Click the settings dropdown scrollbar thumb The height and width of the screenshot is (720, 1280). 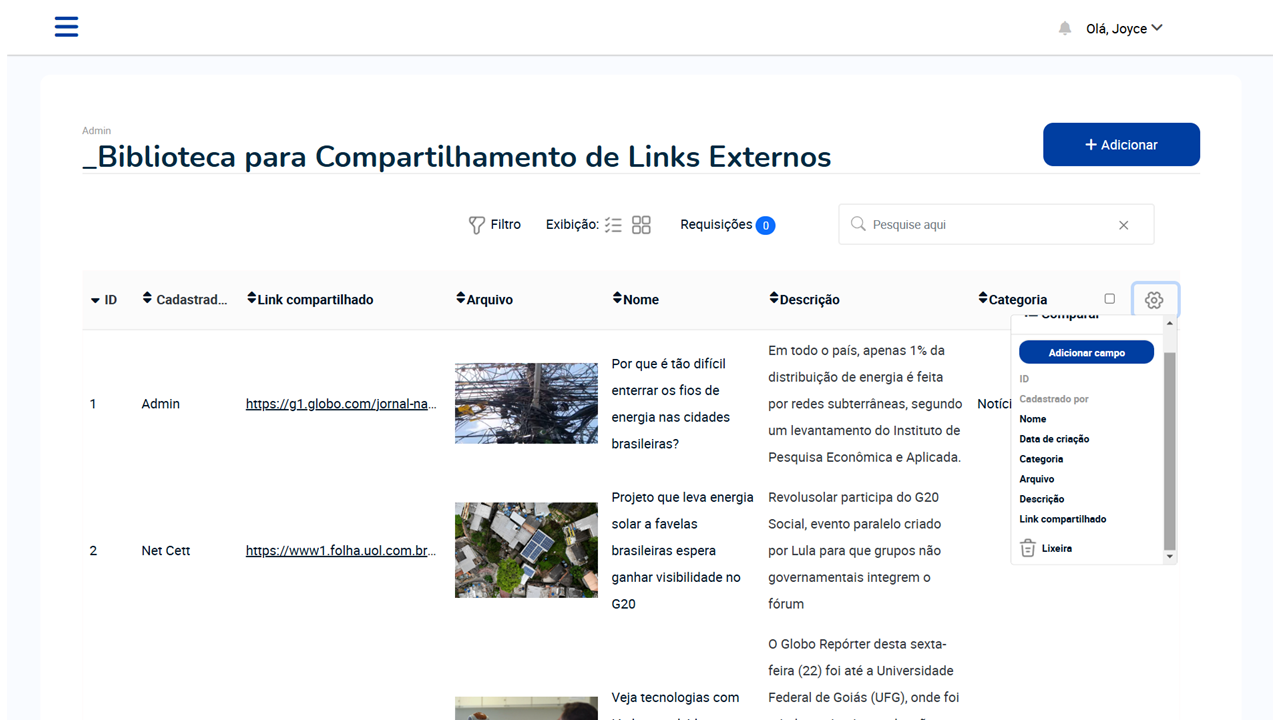click(x=1170, y=450)
